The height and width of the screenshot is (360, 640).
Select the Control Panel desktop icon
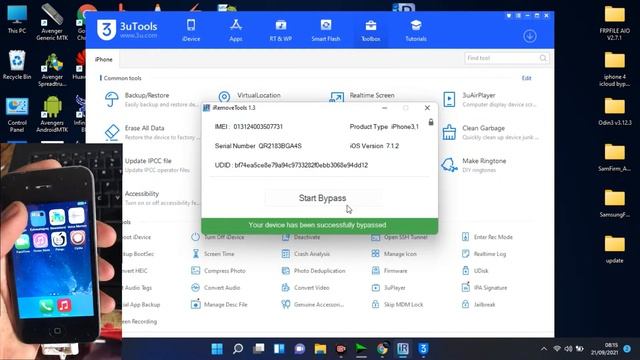coord(17,115)
